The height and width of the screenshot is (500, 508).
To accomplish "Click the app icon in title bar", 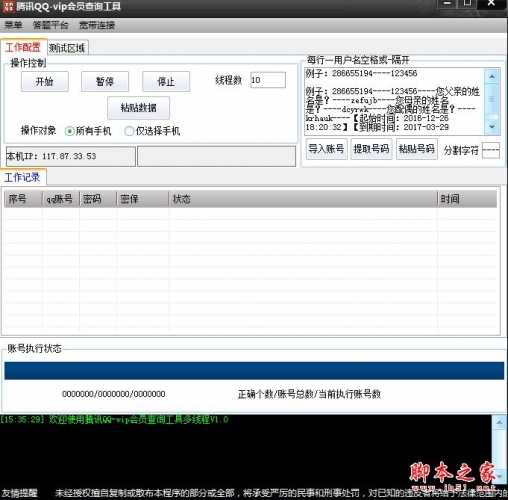I will click(8, 6).
